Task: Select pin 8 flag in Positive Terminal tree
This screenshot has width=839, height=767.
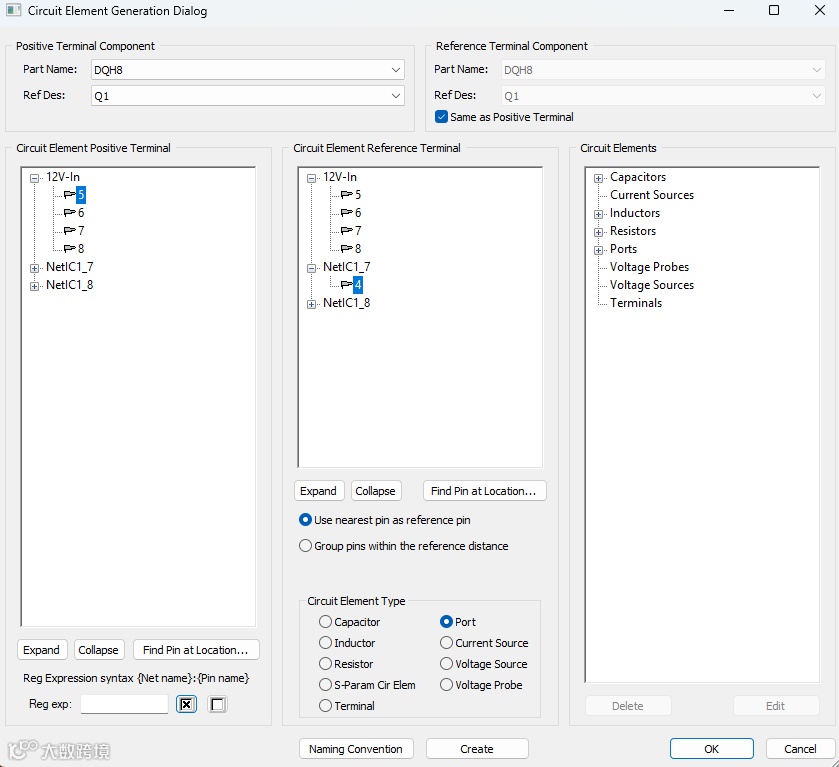Action: pos(74,248)
